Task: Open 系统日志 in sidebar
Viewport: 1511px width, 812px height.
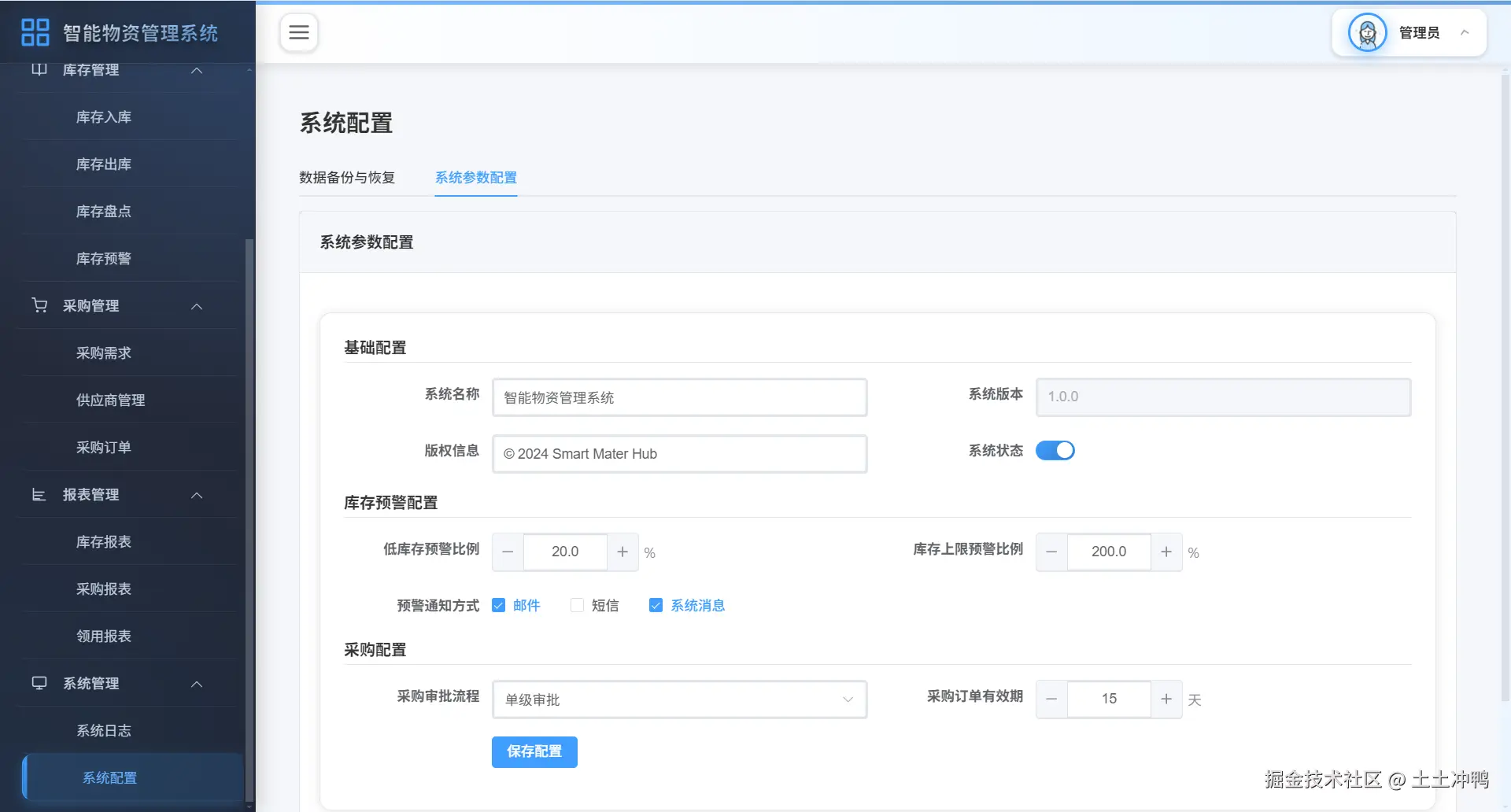Action: pos(104,730)
